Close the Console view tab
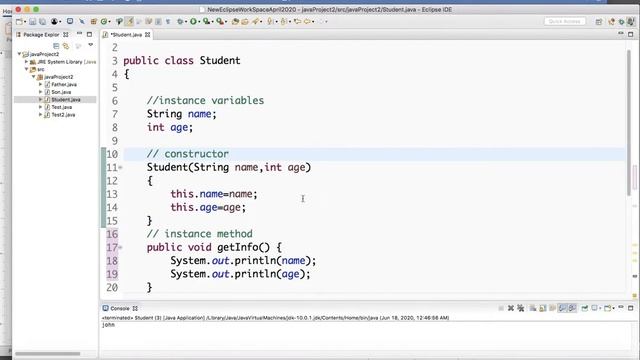The width and height of the screenshot is (640, 360). coord(135,309)
